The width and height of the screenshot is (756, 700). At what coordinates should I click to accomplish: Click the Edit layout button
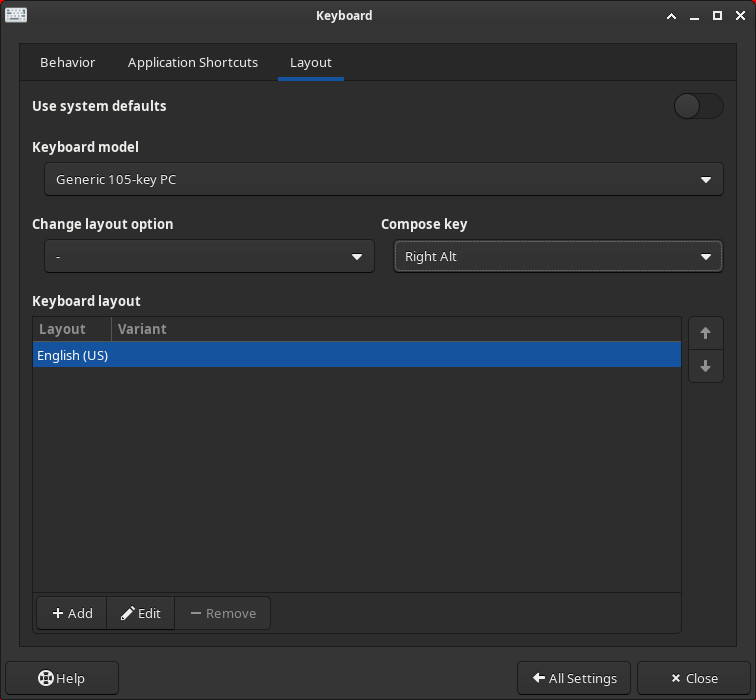(x=141, y=613)
